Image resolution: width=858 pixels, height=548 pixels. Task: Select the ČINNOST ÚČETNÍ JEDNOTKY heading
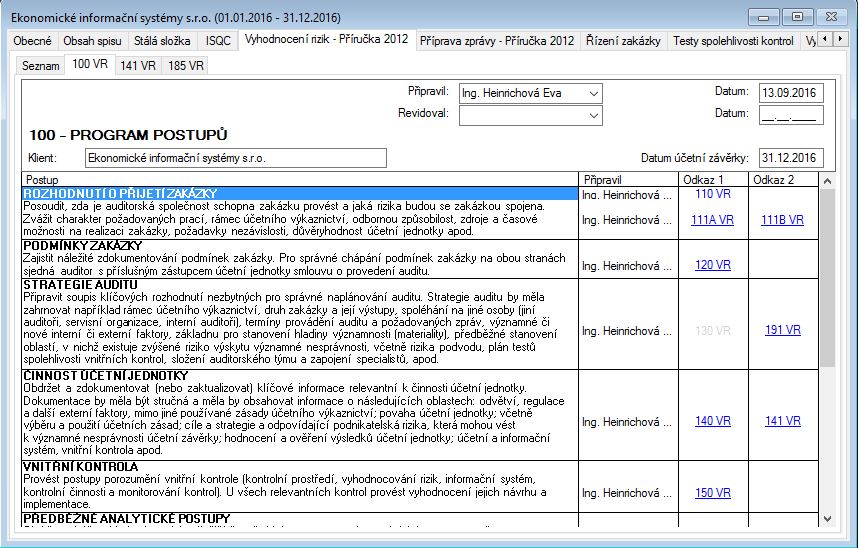pyautogui.click(x=106, y=376)
